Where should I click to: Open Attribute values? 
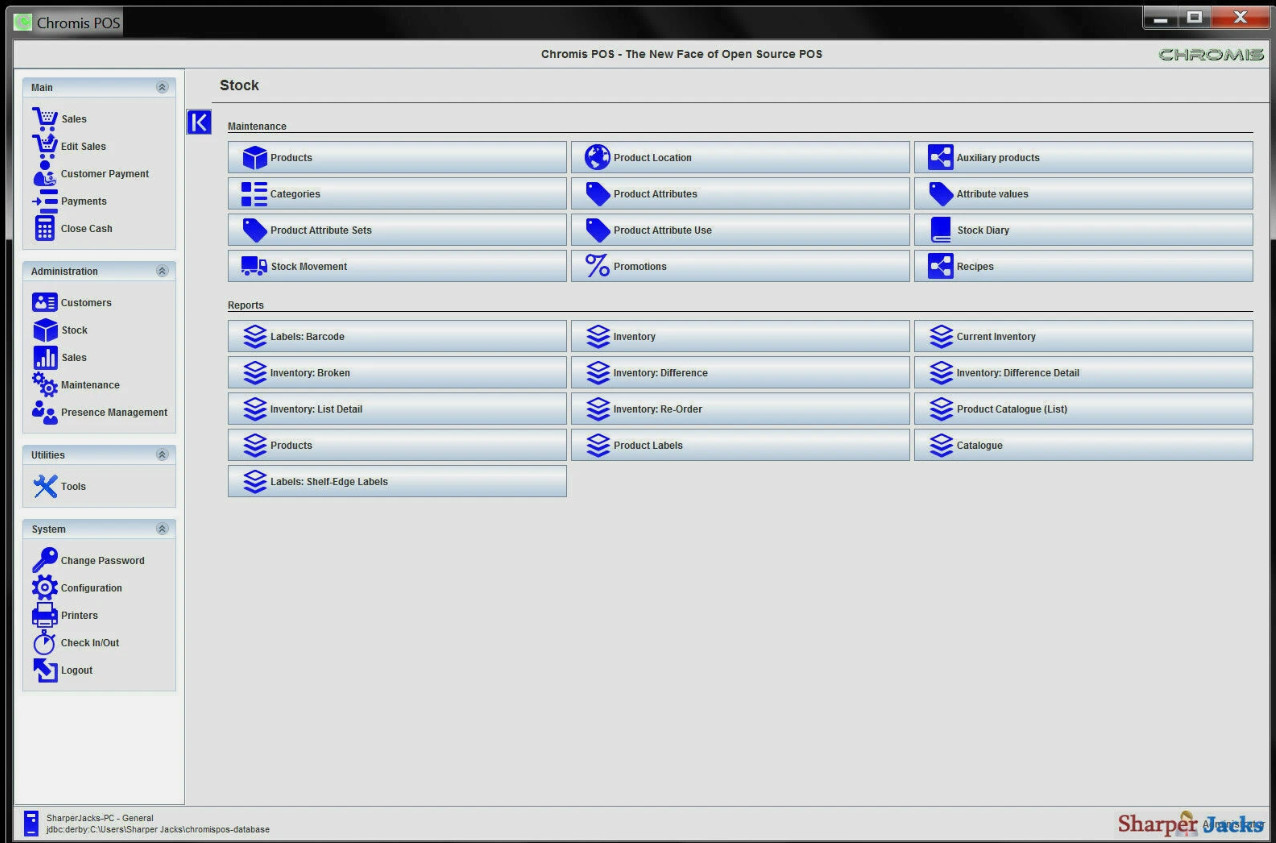[1084, 194]
